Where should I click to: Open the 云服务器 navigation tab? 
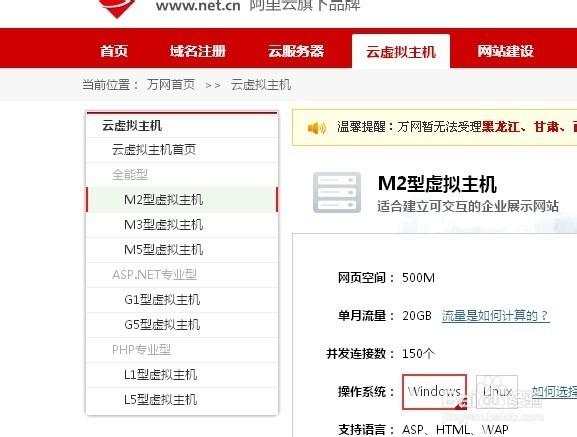[x=296, y=51]
